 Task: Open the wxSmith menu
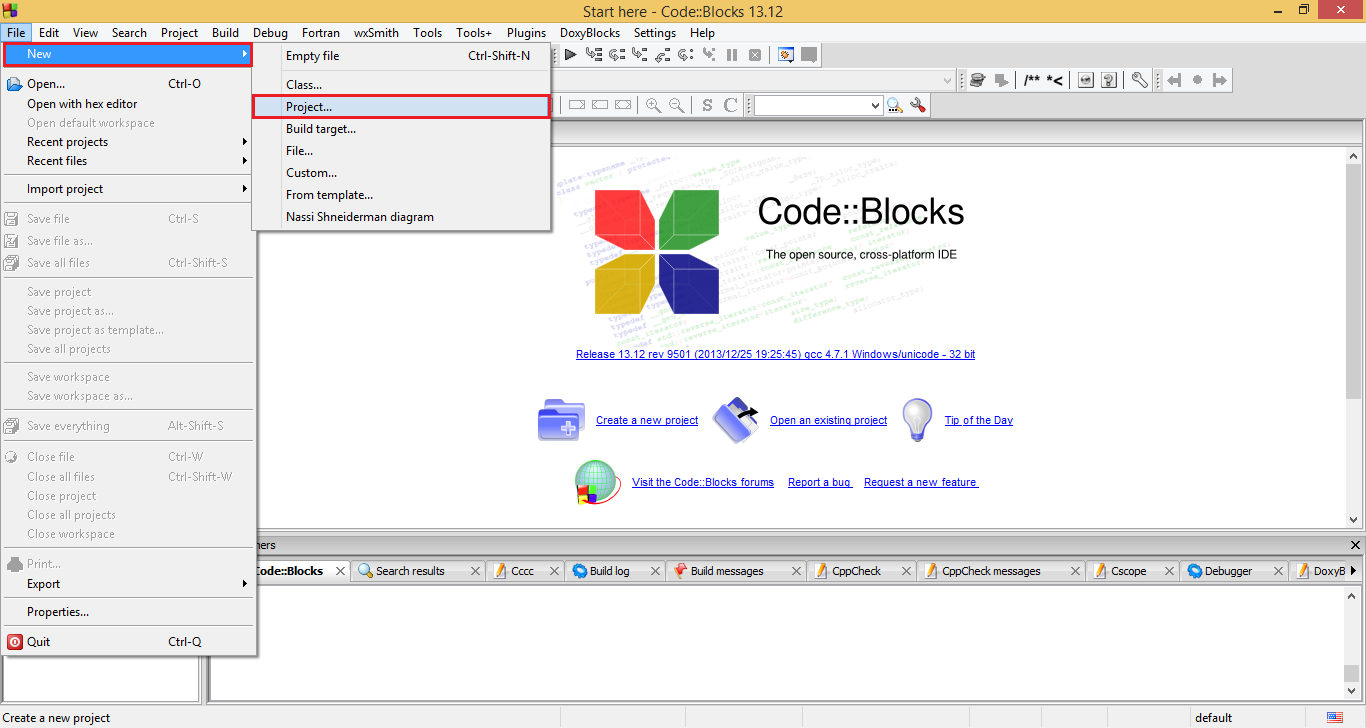[x=376, y=33]
